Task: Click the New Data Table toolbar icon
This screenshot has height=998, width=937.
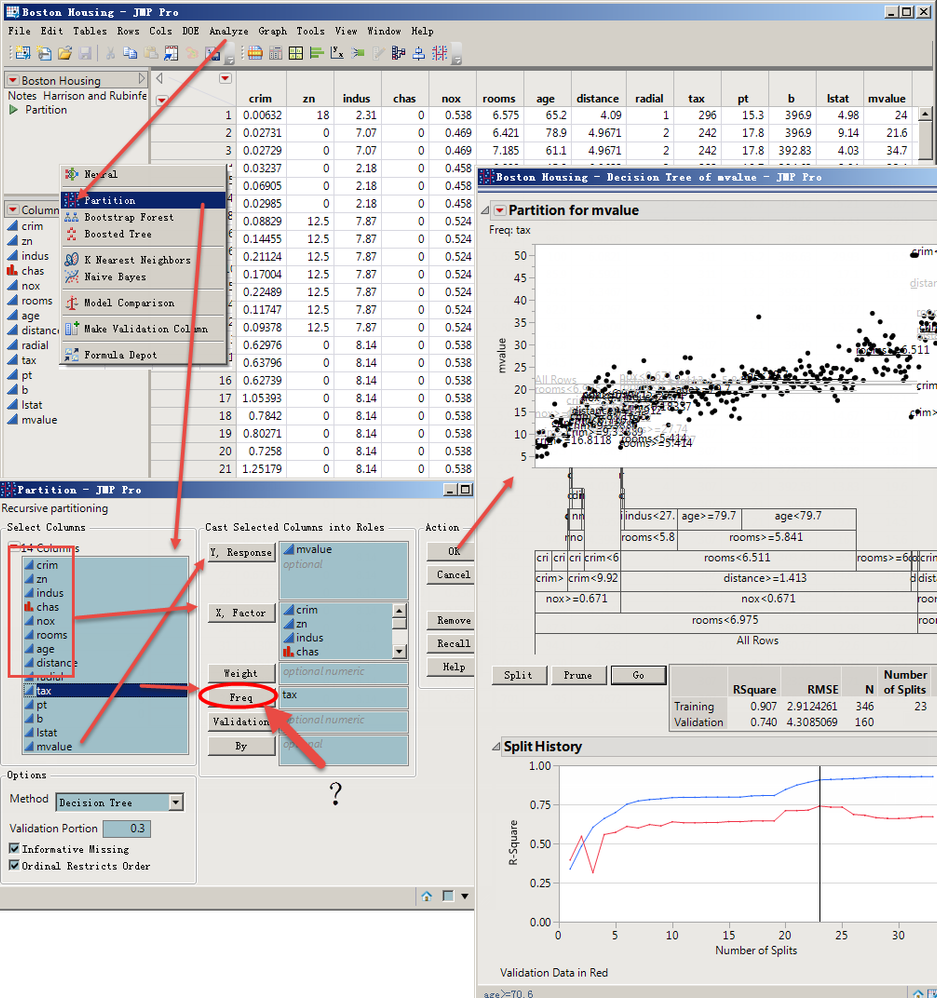Action: (x=23, y=53)
